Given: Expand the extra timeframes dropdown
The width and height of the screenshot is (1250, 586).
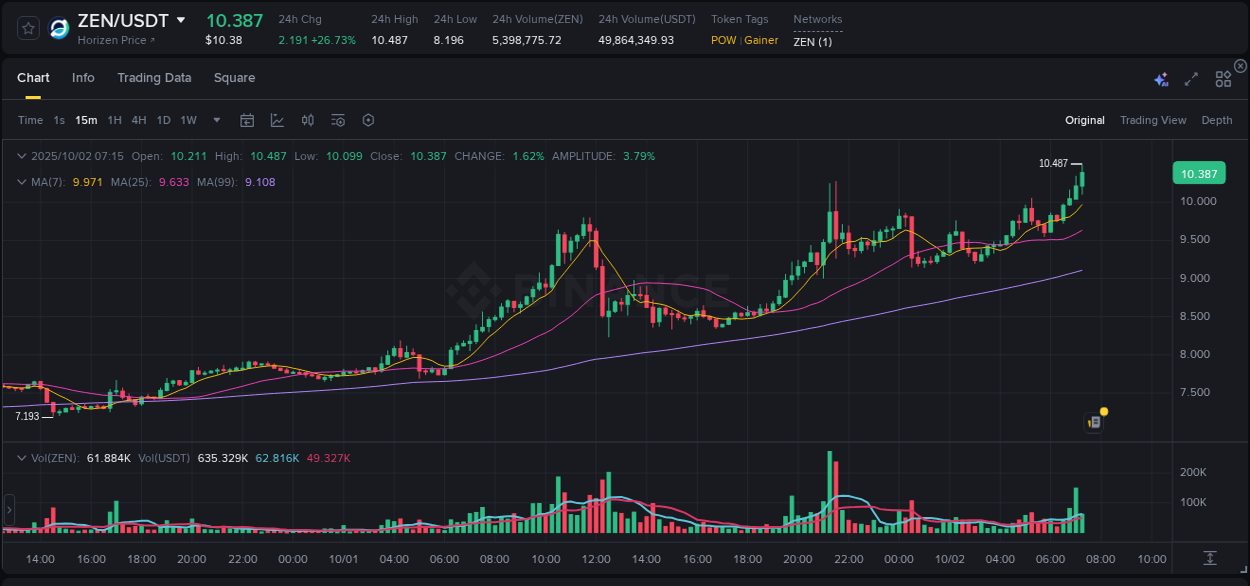Looking at the screenshot, I should [215, 120].
